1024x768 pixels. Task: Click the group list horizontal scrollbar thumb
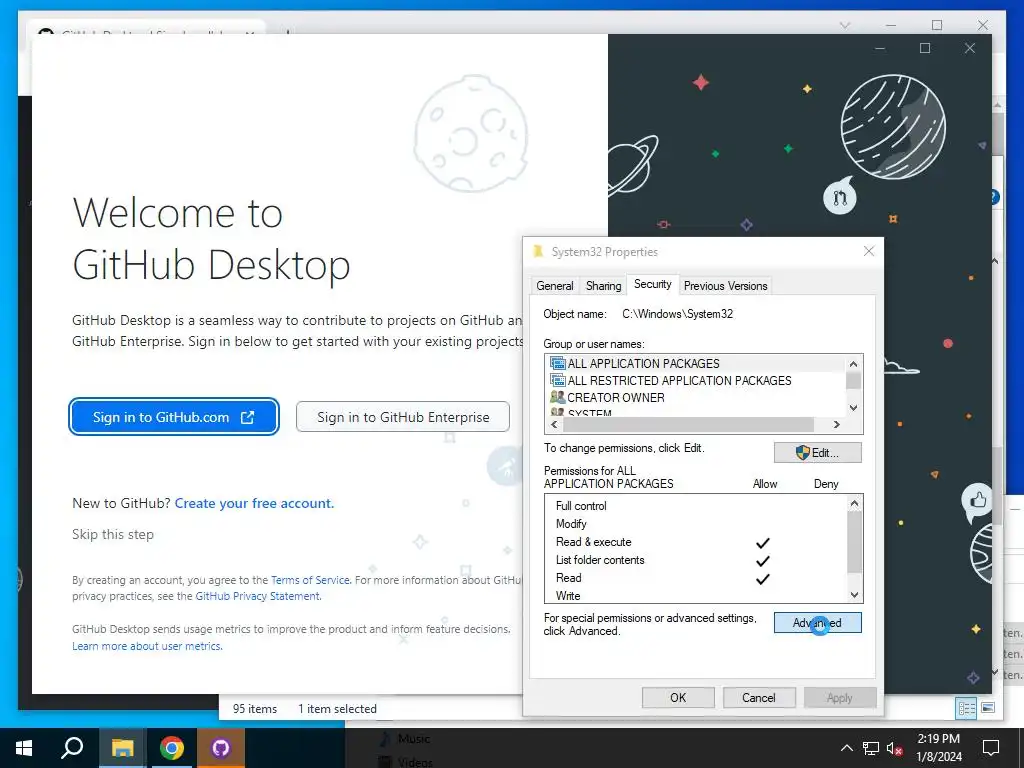(x=688, y=424)
